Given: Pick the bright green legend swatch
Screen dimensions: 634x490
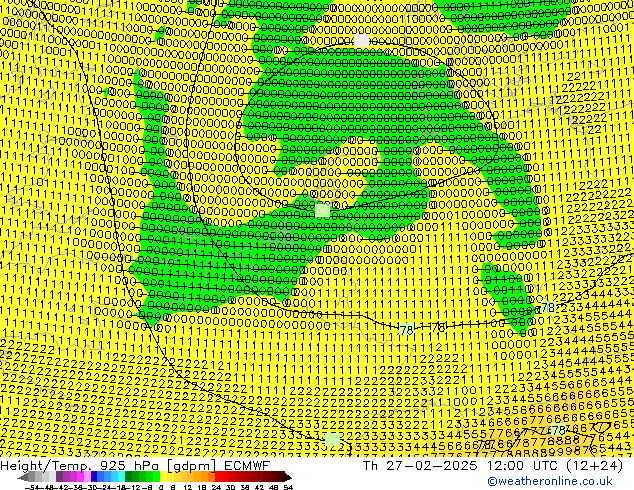Looking at the screenshot, I should [x=156, y=477].
